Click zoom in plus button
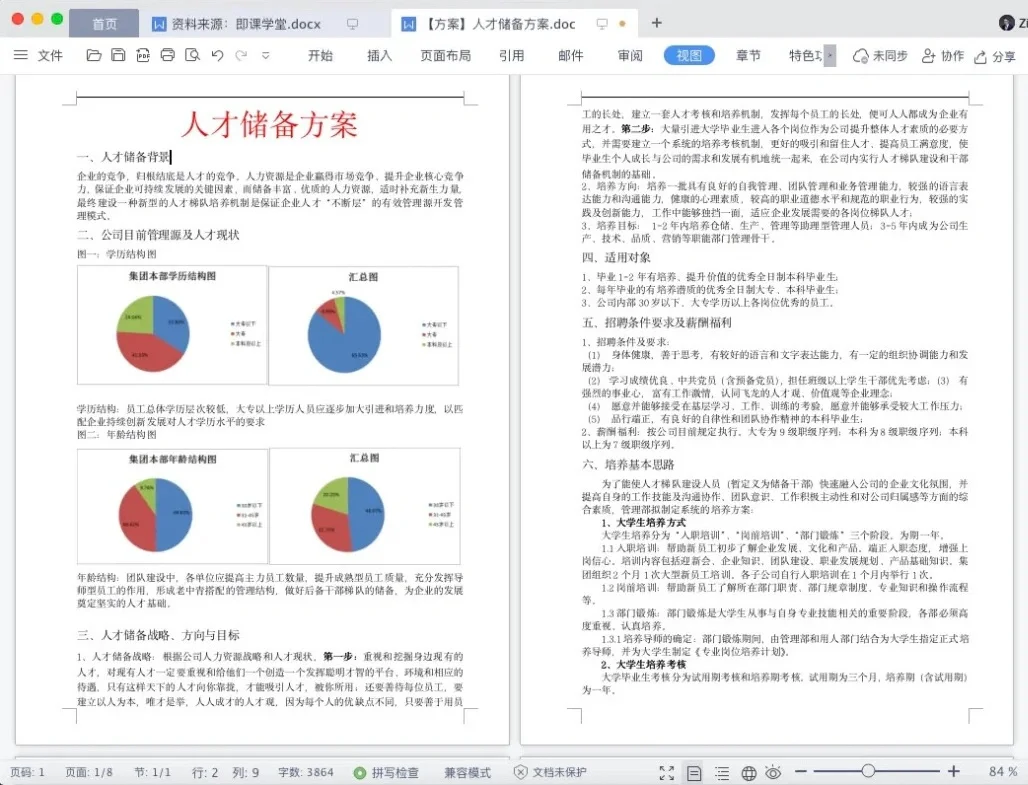The height and width of the screenshot is (785, 1028). pyautogui.click(x=954, y=771)
